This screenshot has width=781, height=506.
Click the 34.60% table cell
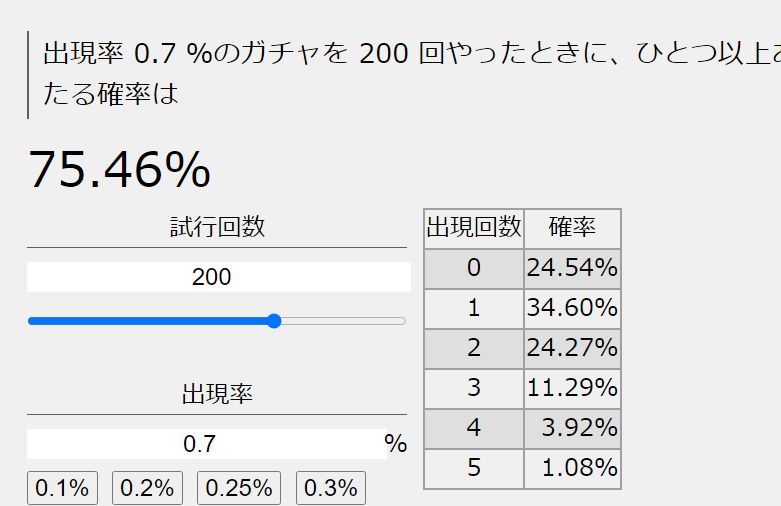[572, 308]
